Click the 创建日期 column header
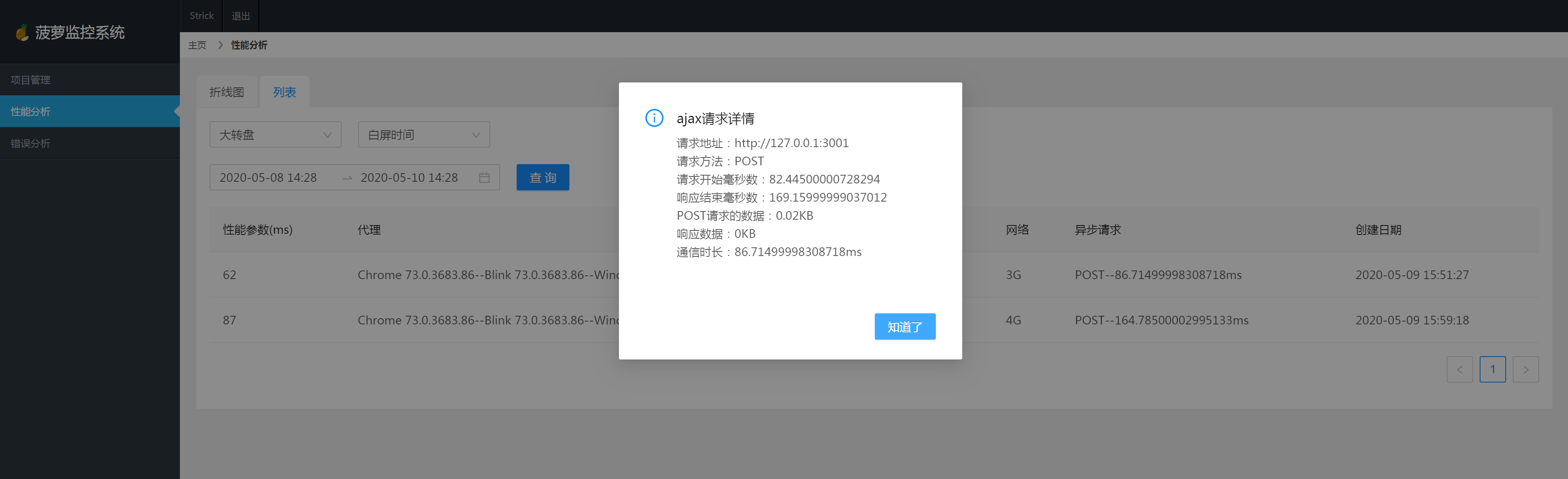 [x=1378, y=230]
